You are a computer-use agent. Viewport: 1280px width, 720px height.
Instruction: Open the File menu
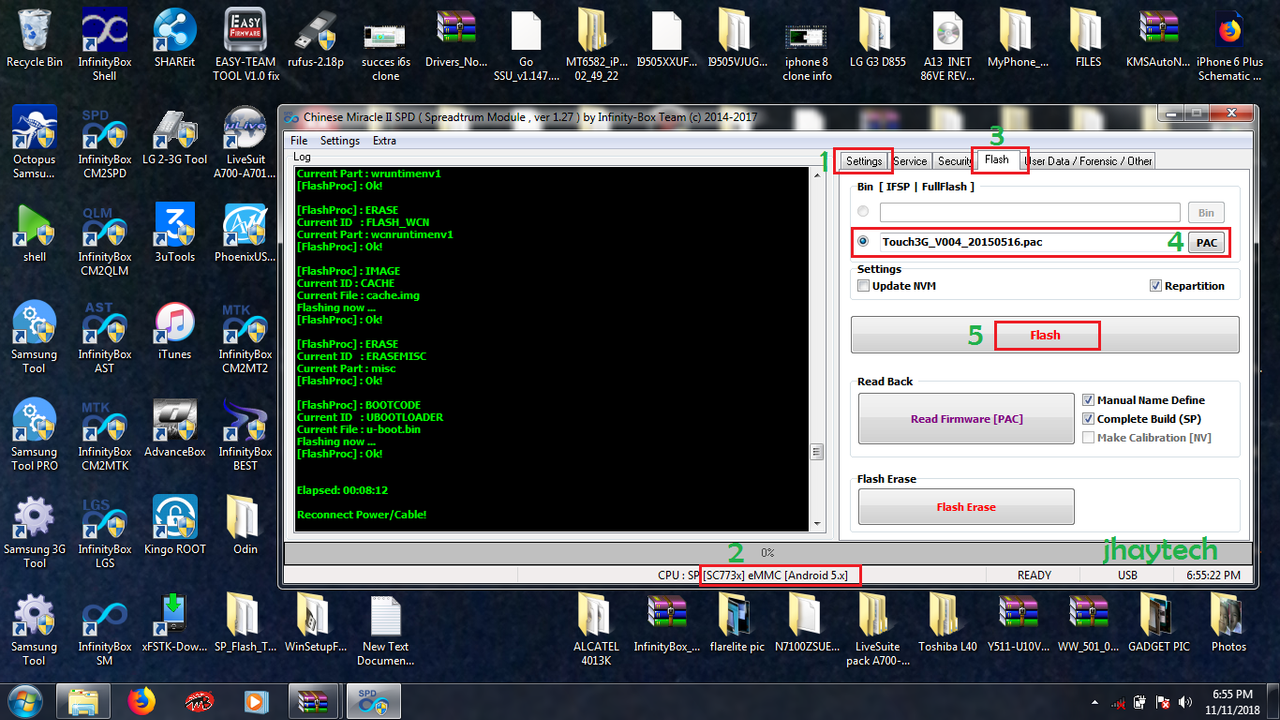coord(299,141)
